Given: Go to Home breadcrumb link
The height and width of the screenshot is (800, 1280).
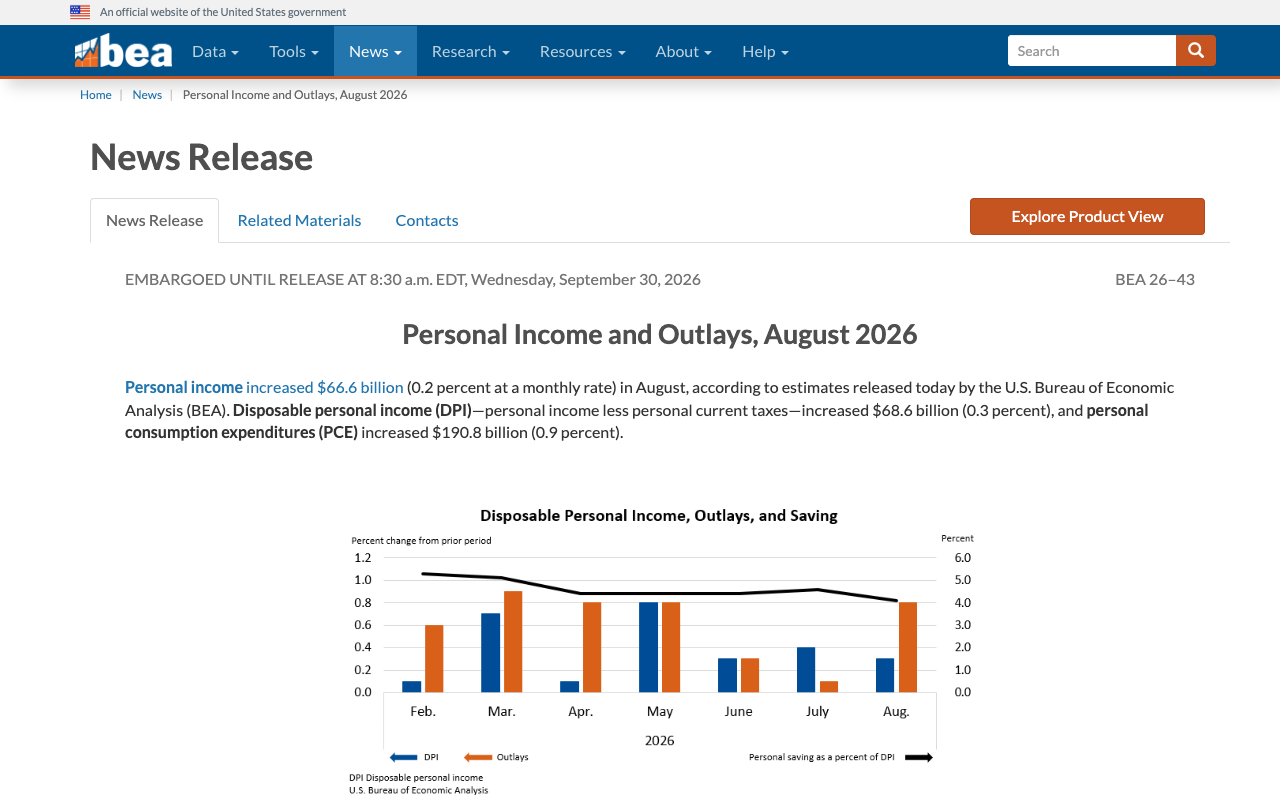Looking at the screenshot, I should pyautogui.click(x=96, y=94).
